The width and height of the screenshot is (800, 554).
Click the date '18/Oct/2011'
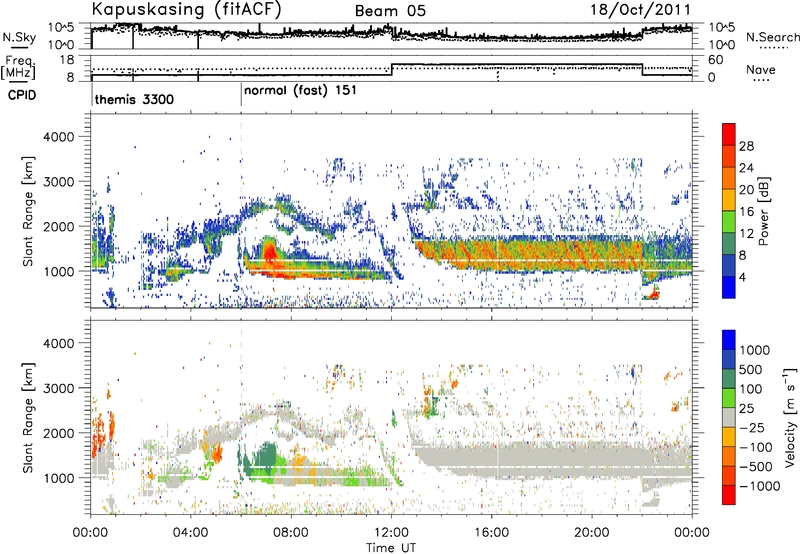pos(641,10)
